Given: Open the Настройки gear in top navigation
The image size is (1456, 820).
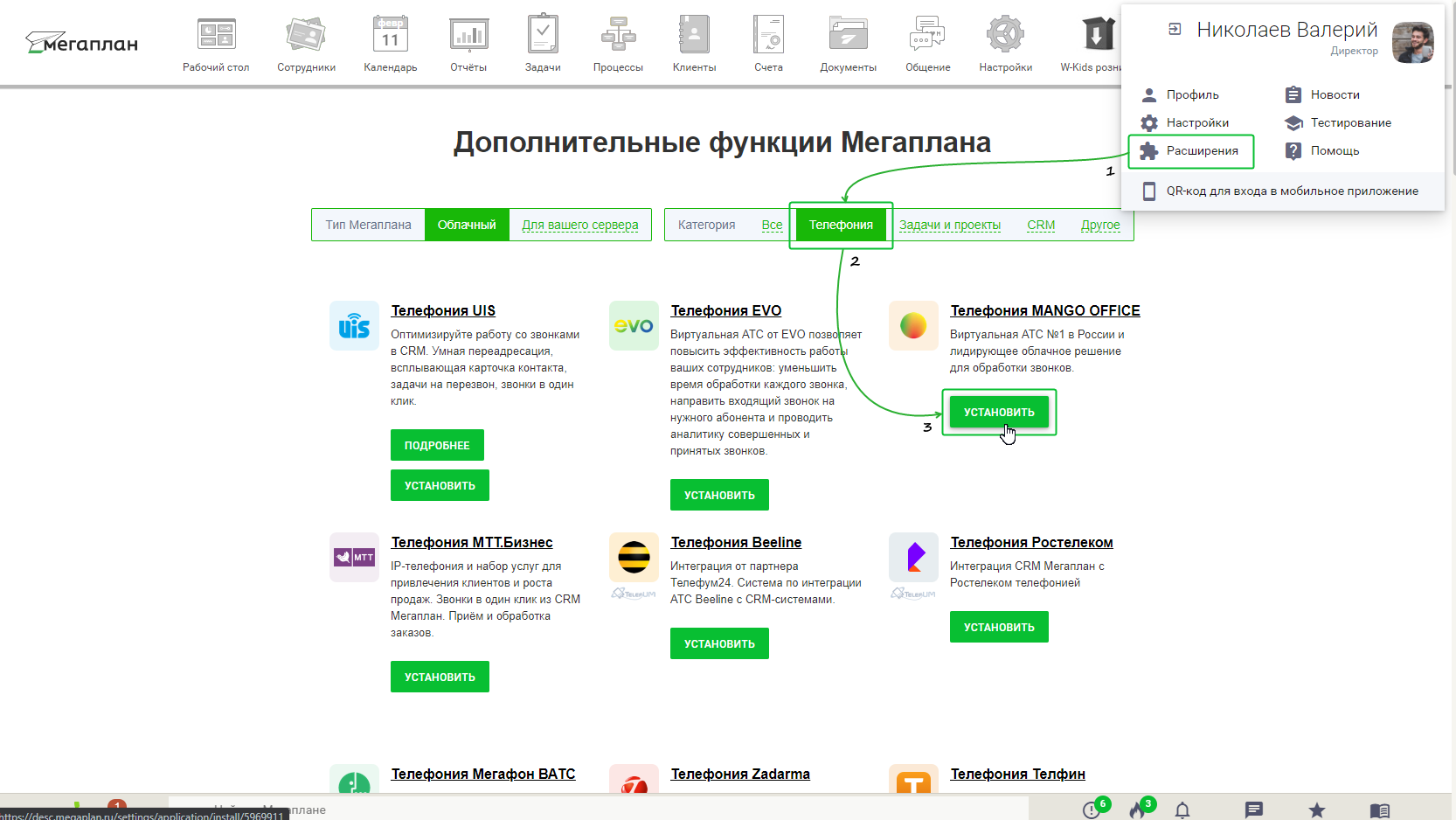Looking at the screenshot, I should [x=1005, y=35].
